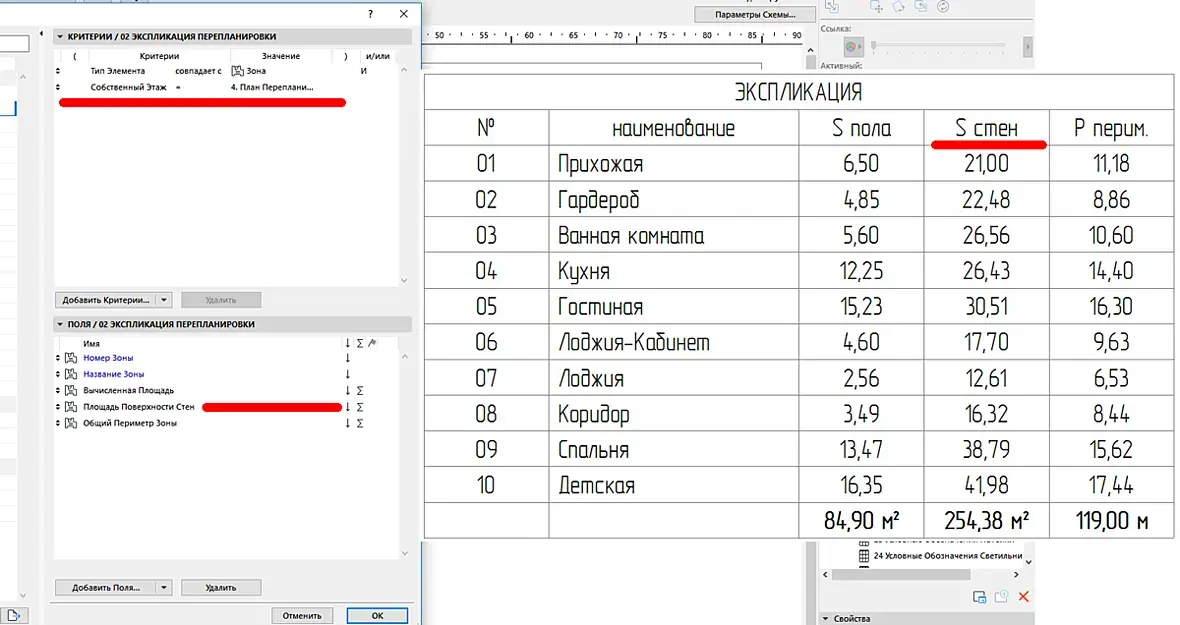Click reorder handle of Номер Зоны field
Viewport: 1180px width, 625px height.
(58, 358)
